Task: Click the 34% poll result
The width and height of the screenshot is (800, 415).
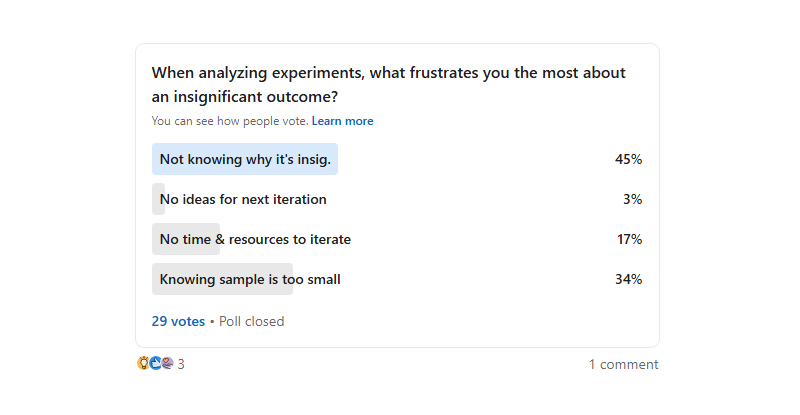Action: (628, 279)
